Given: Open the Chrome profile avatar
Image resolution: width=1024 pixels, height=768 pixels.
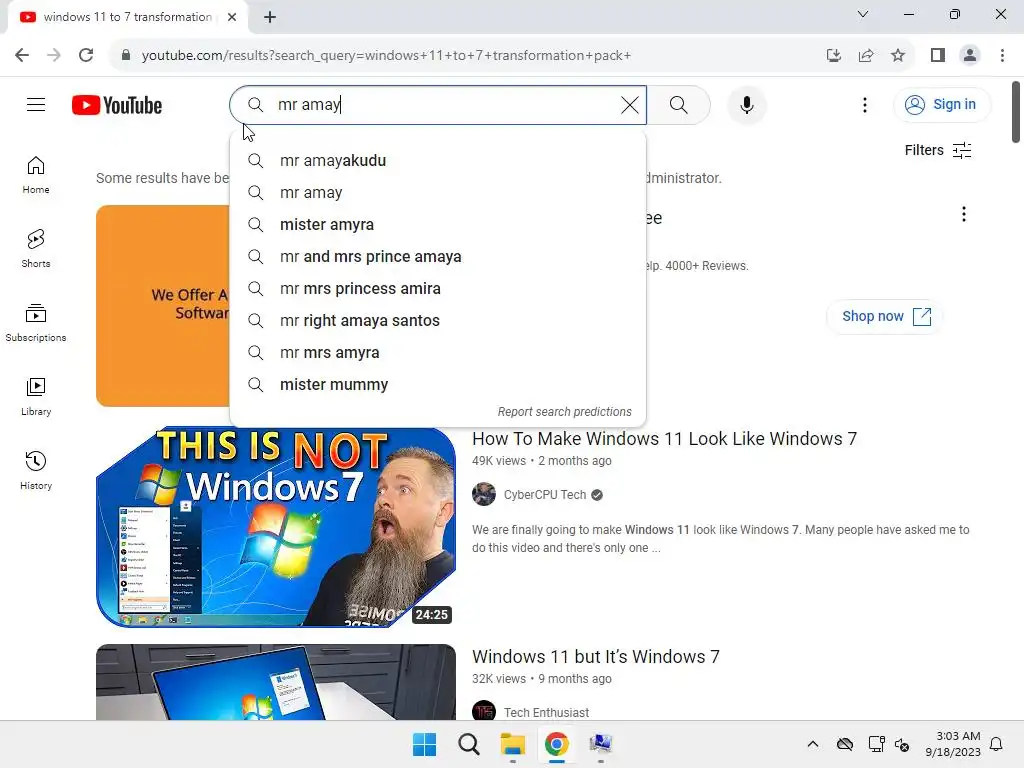Looking at the screenshot, I should (970, 56).
